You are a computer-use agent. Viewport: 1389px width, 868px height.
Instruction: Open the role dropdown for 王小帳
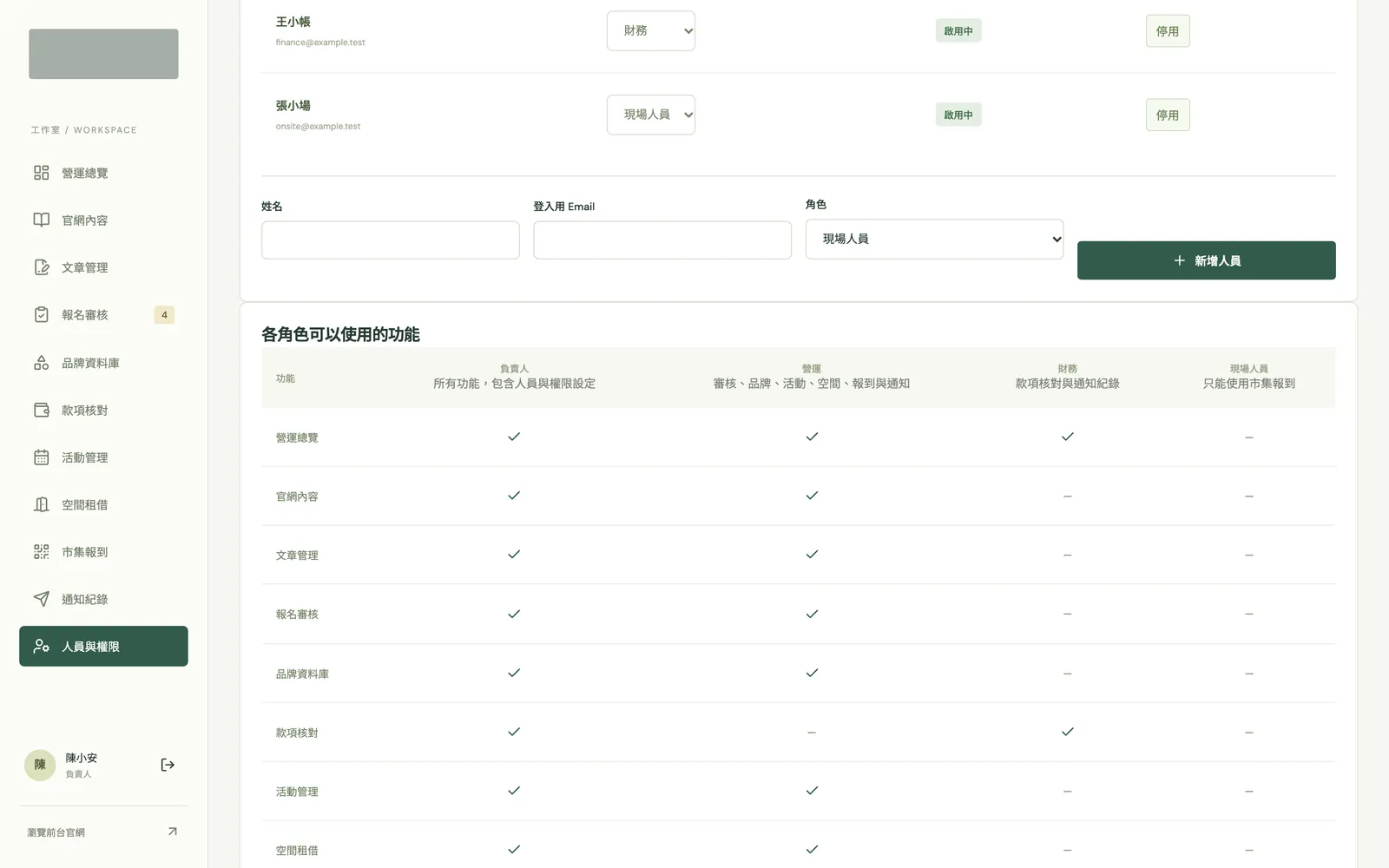[x=651, y=30]
